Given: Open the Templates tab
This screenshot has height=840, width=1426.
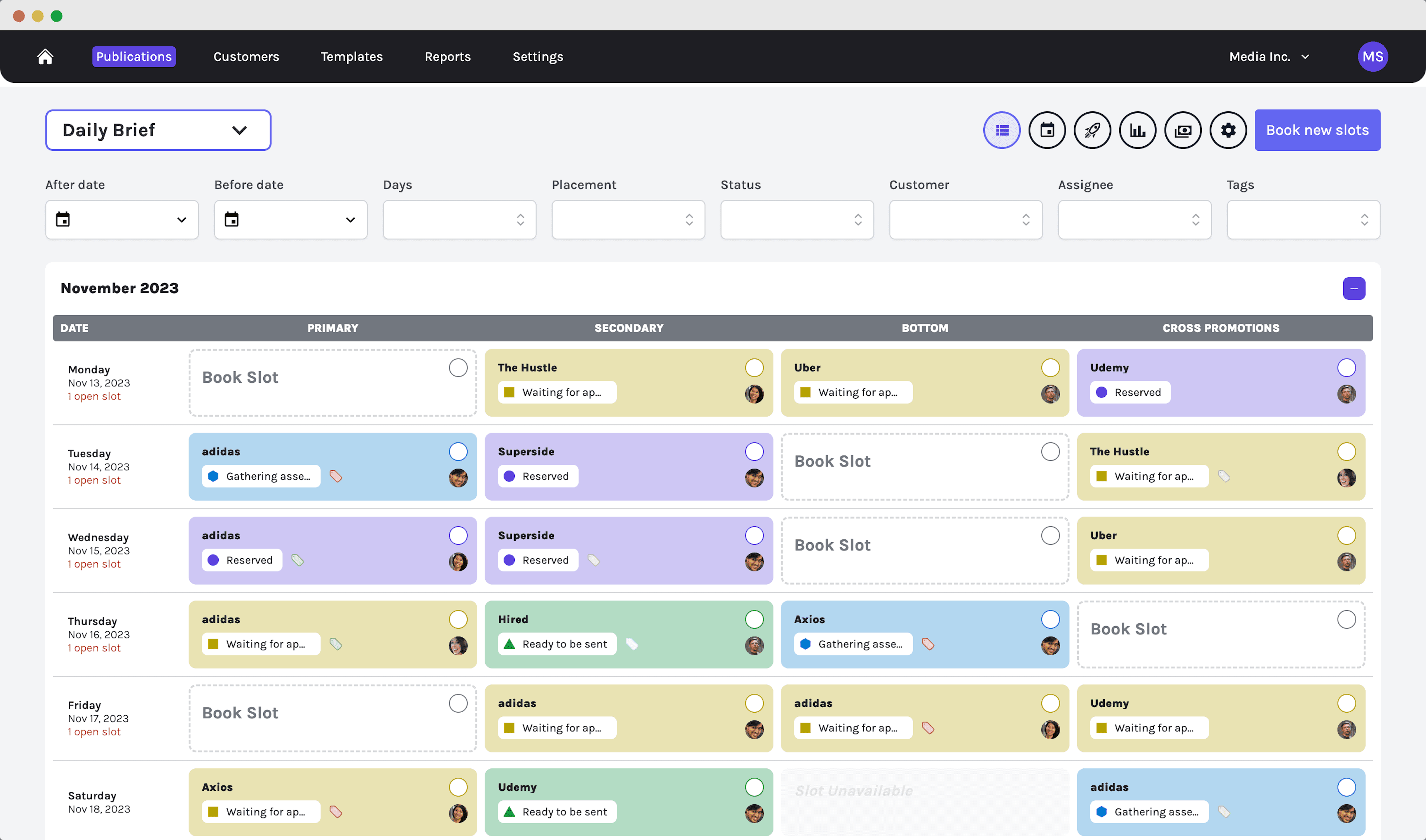Looking at the screenshot, I should click(x=351, y=56).
